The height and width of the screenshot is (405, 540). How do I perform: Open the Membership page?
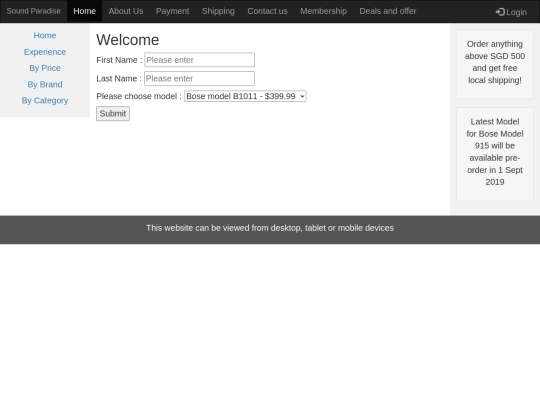tap(323, 11)
